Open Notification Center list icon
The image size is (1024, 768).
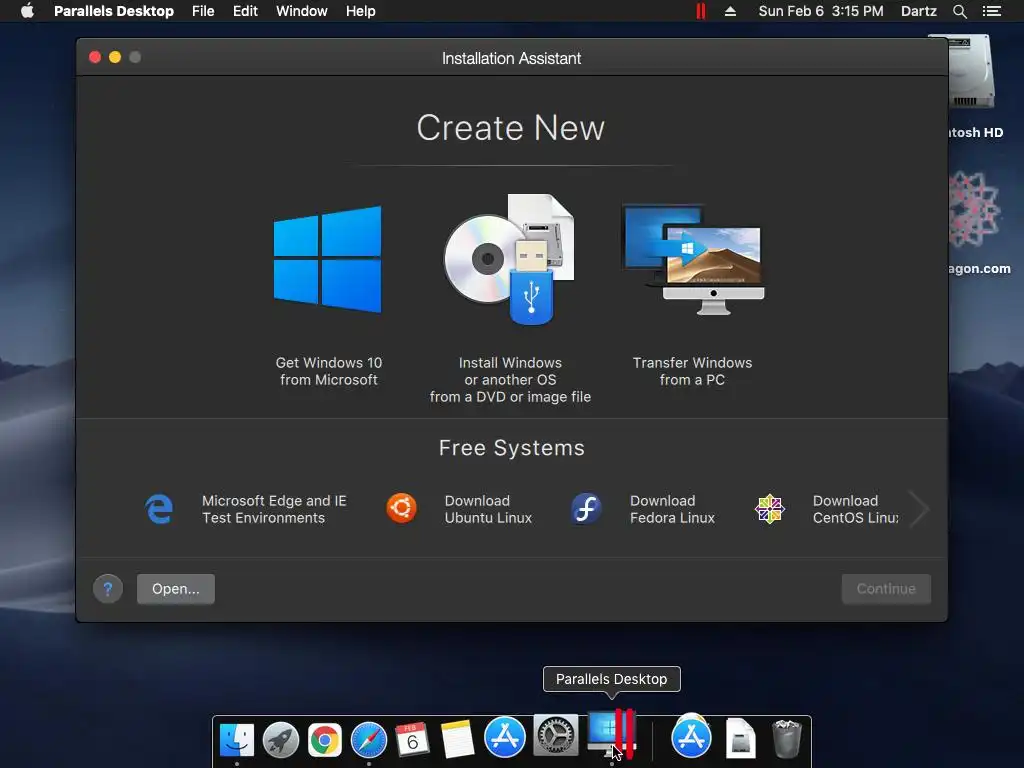click(x=991, y=11)
